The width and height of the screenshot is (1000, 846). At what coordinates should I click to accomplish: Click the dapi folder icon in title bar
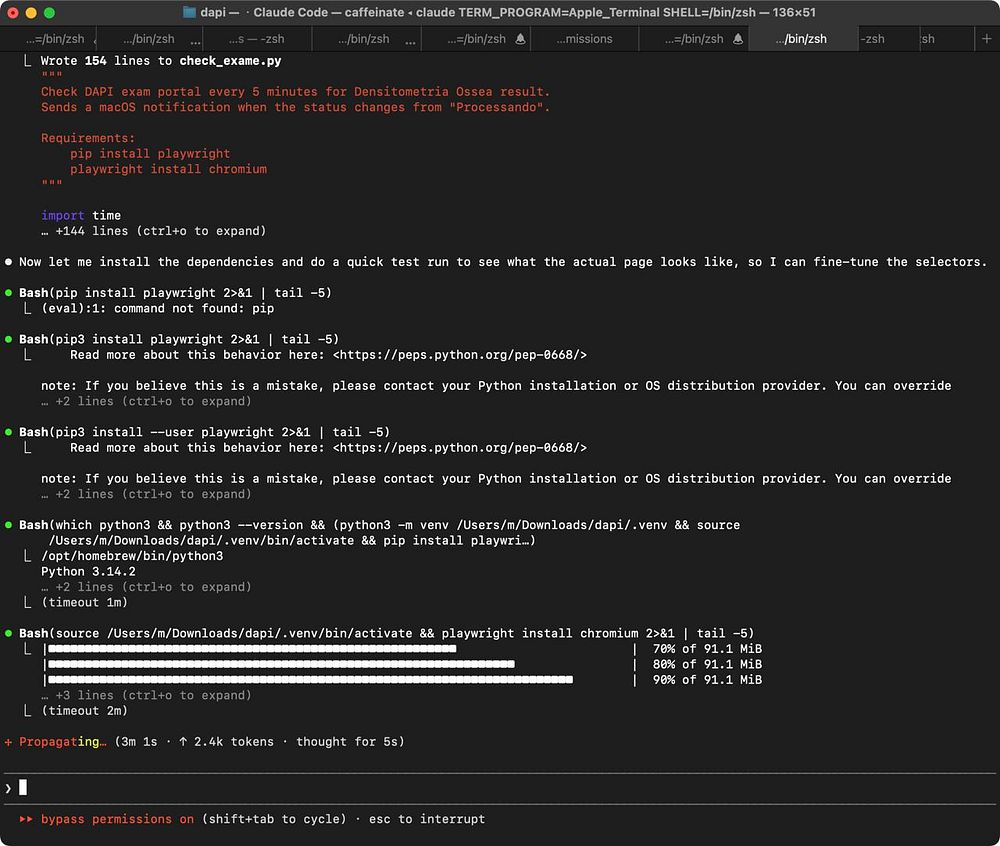189,12
